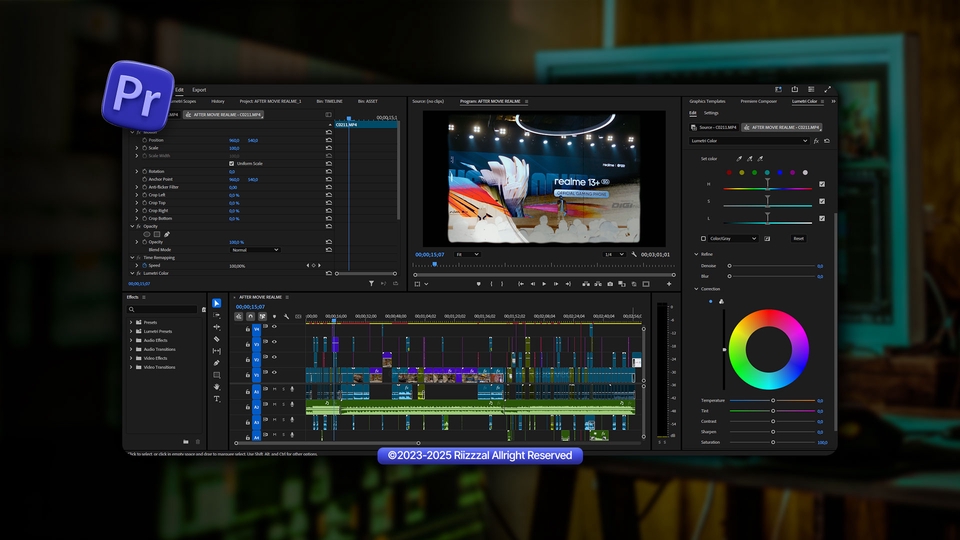Screen dimensions: 960x540
Task: Collapse the Refine section in Lumetri
Action: [696, 254]
